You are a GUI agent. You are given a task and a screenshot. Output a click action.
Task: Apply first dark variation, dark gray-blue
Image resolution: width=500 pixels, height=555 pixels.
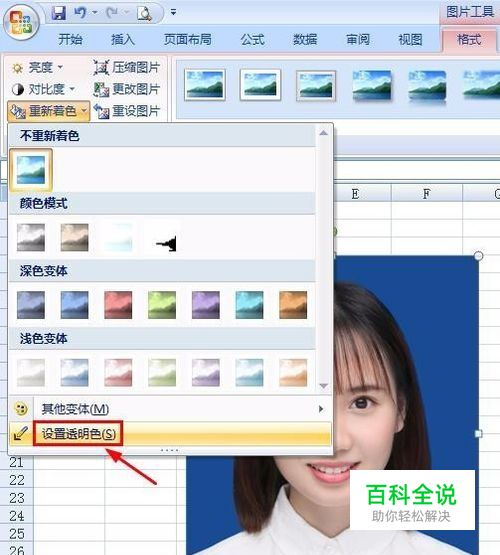point(31,305)
